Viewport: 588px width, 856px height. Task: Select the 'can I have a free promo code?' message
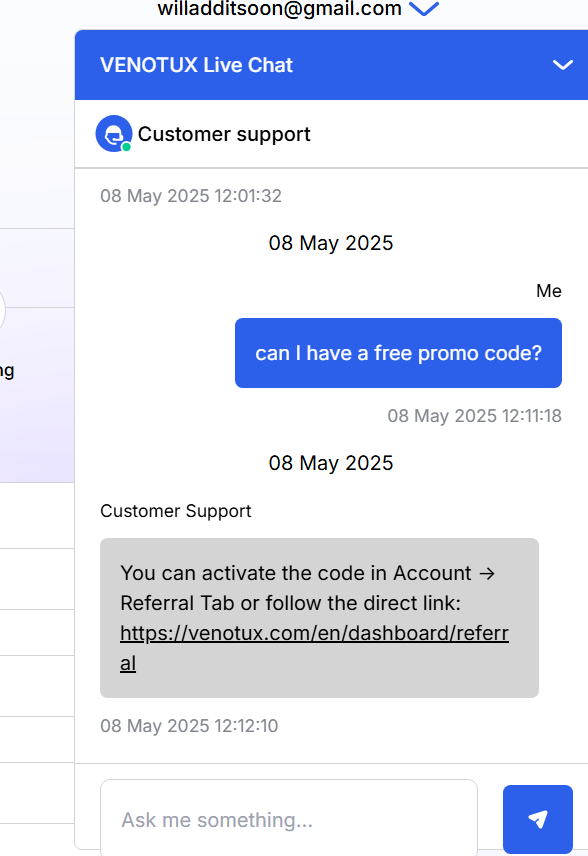[399, 353]
